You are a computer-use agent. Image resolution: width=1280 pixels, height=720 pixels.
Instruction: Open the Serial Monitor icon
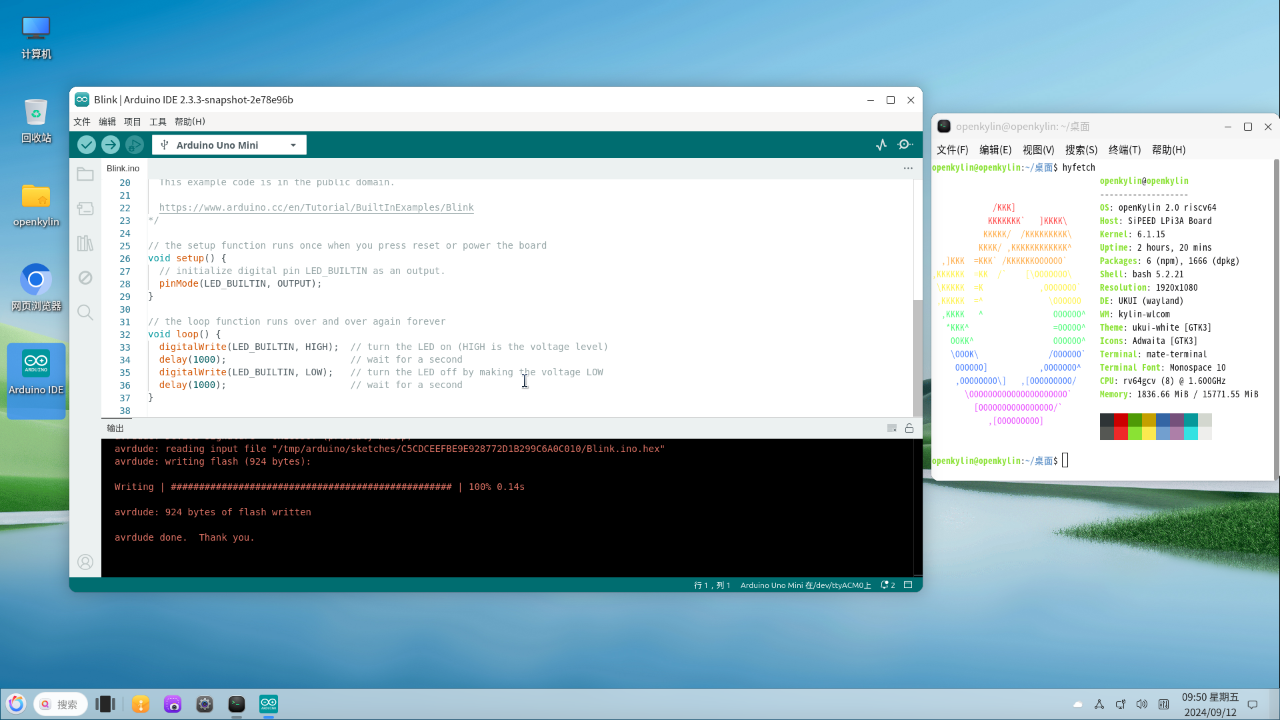click(905, 145)
